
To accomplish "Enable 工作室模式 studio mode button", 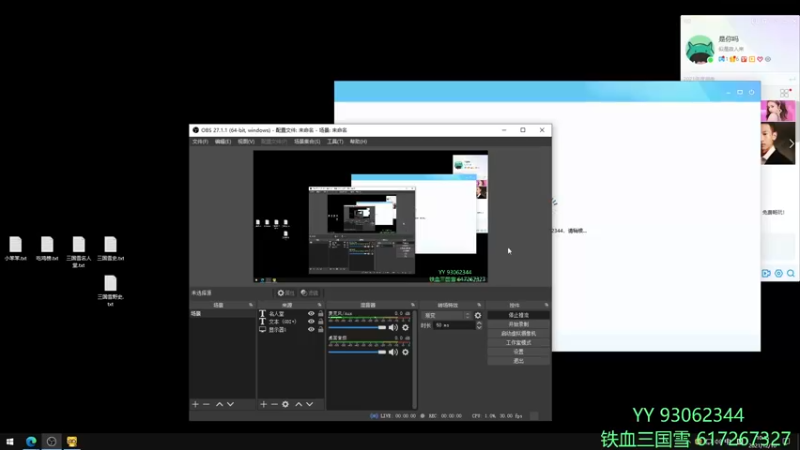I will 518,343.
